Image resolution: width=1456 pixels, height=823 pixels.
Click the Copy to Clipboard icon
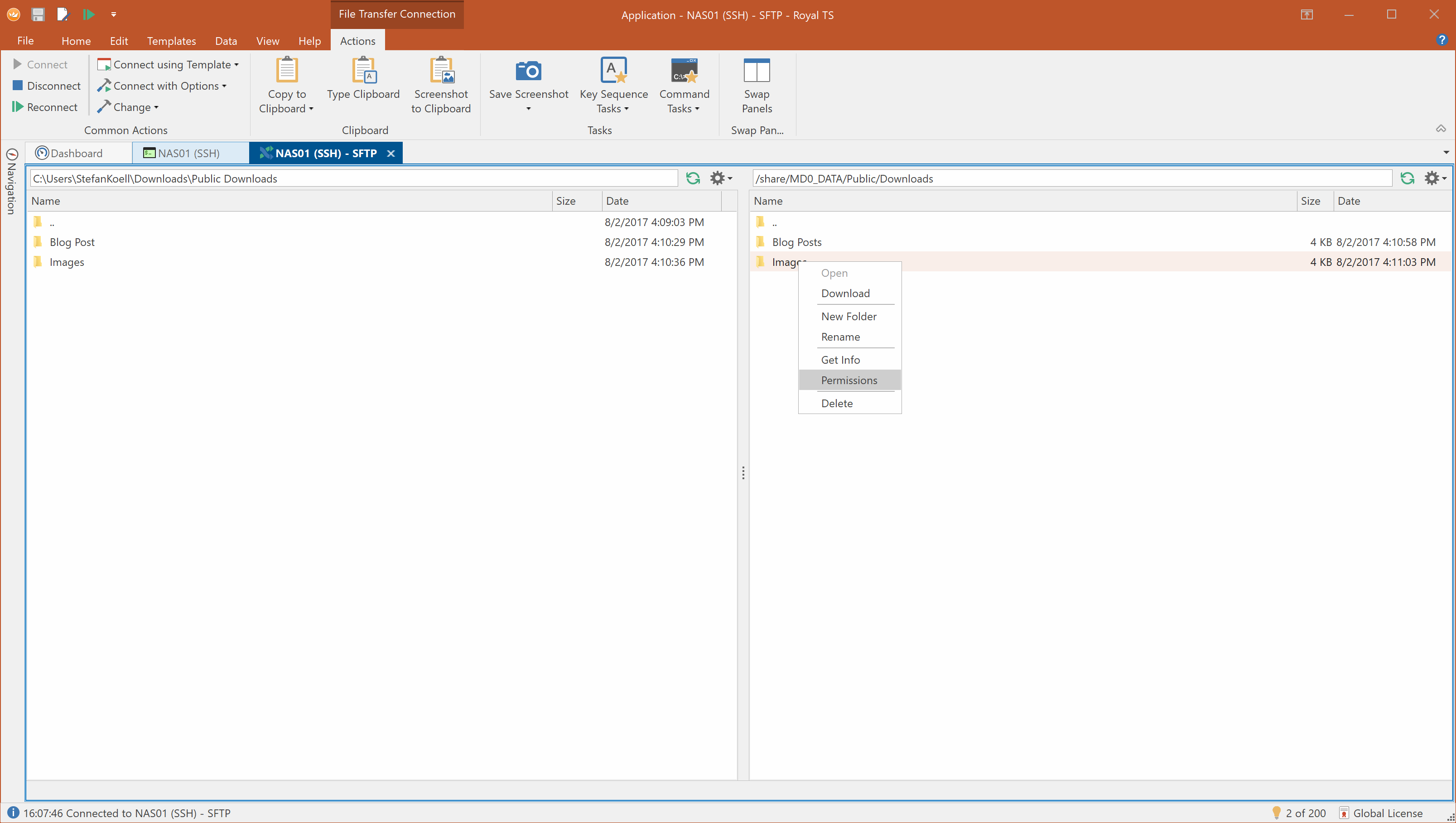click(x=287, y=70)
